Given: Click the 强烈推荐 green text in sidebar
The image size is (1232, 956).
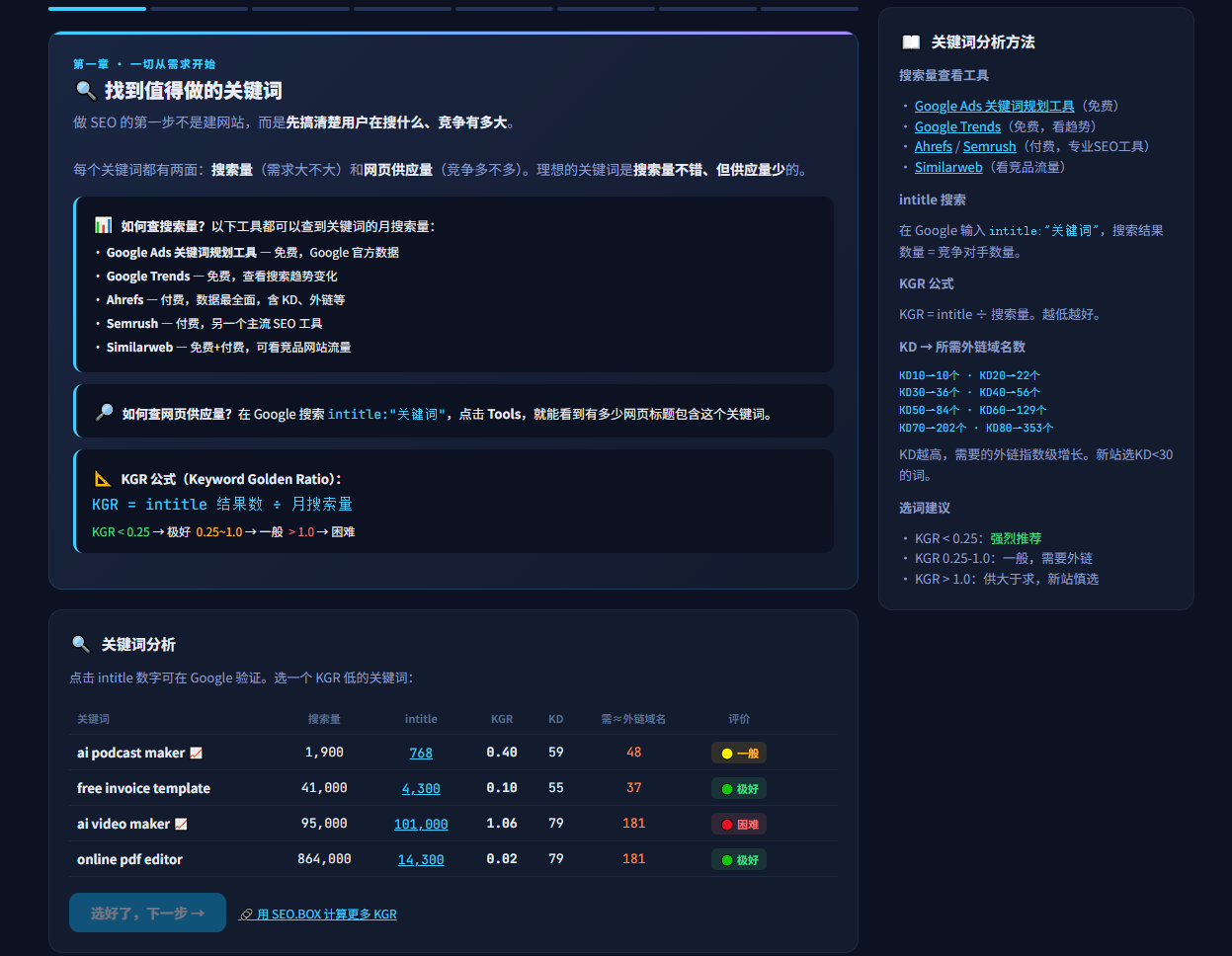Looking at the screenshot, I should [x=1016, y=538].
